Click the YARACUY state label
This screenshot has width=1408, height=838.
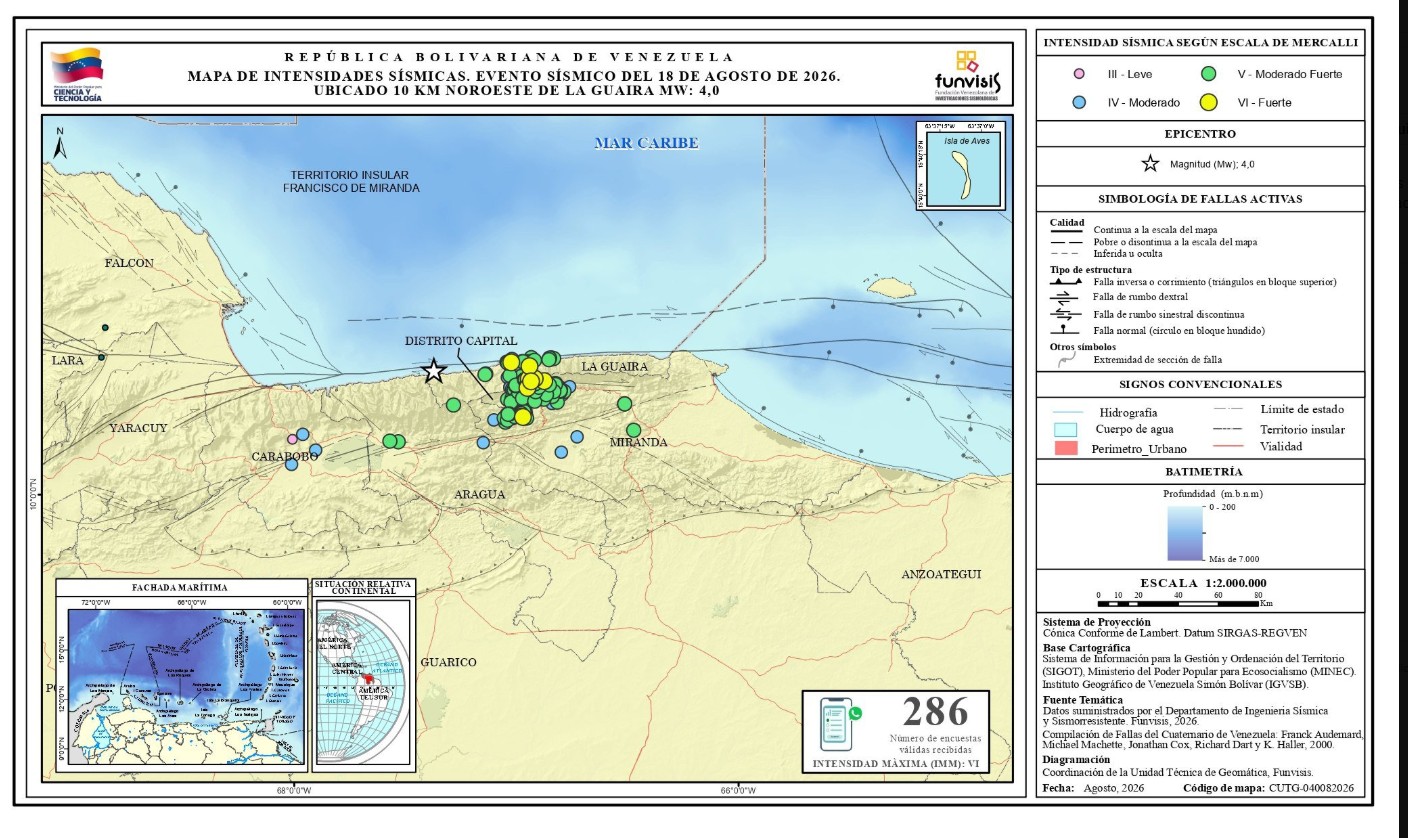tap(138, 428)
